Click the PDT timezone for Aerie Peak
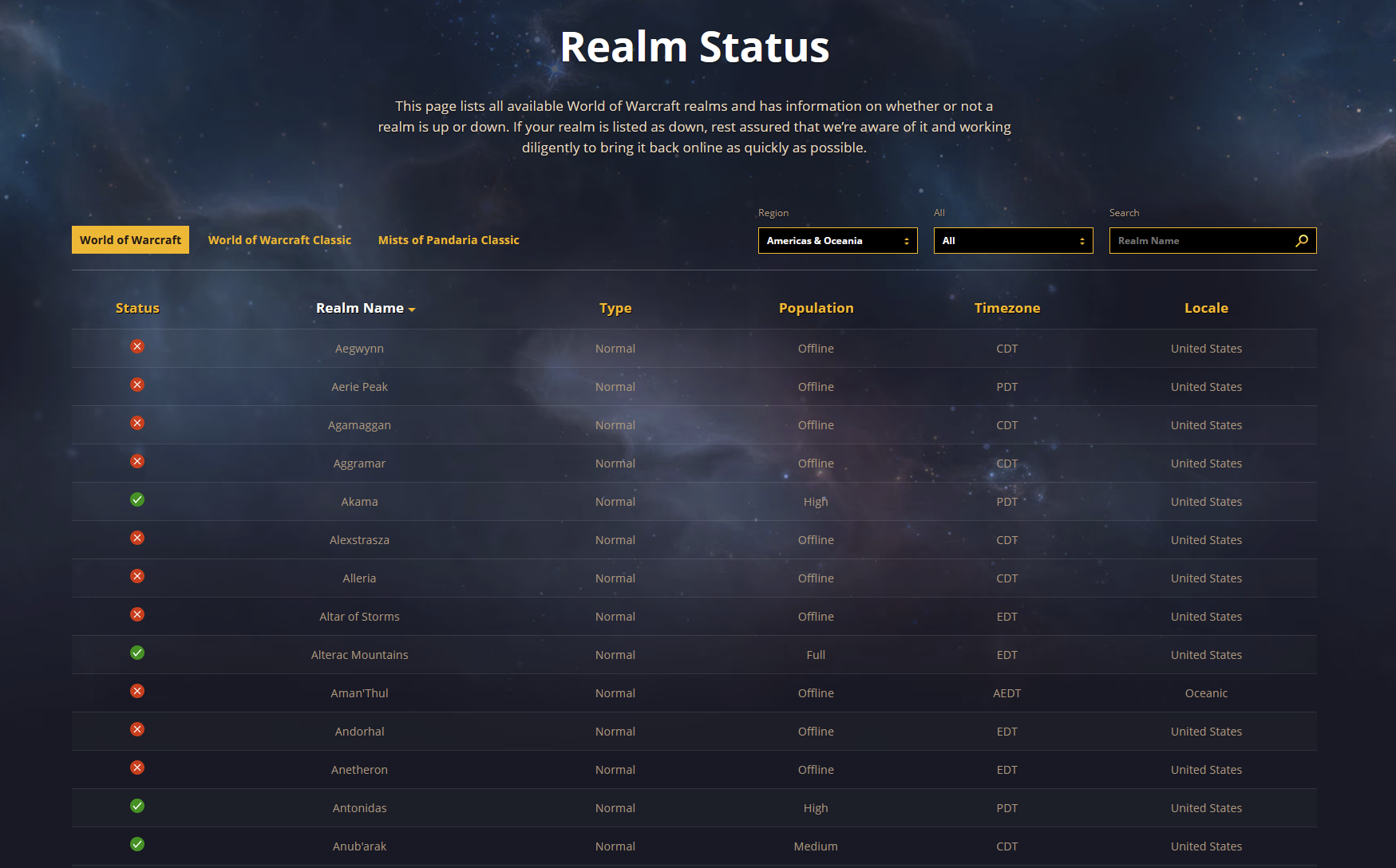Screen dimensions: 1396x868 pos(1007,387)
